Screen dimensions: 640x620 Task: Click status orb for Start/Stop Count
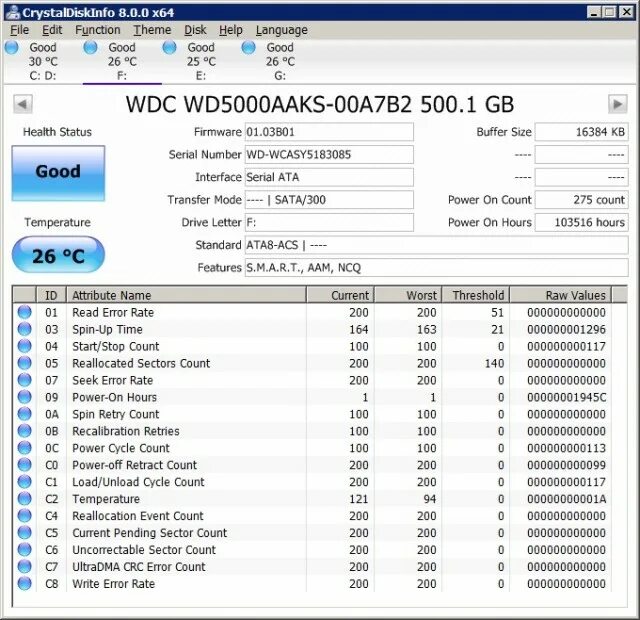pyautogui.click(x=24, y=346)
